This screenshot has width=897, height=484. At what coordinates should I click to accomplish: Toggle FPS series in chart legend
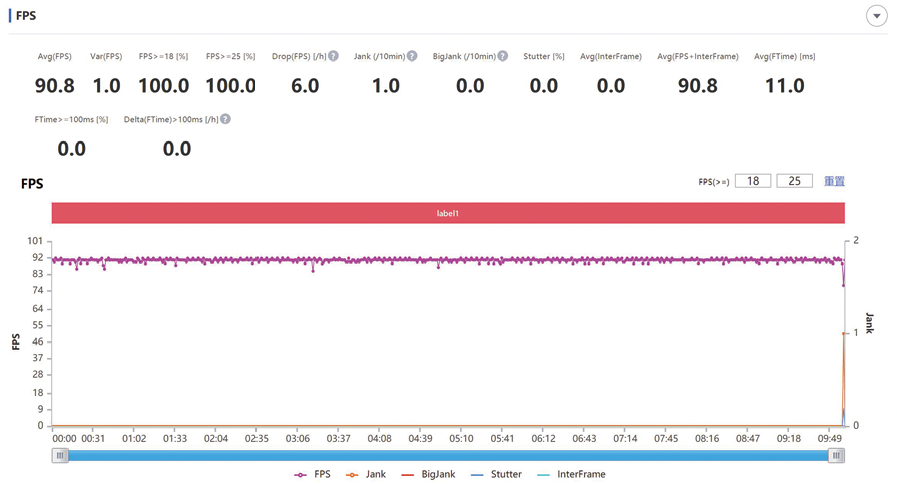click(312, 474)
